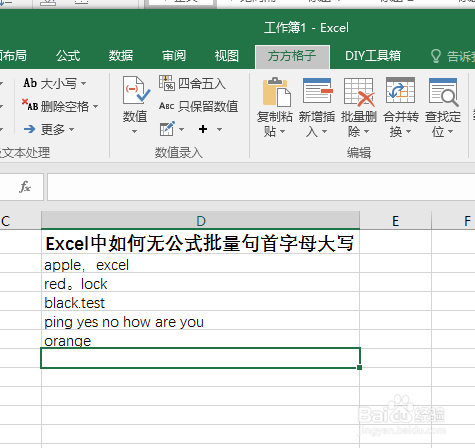Switch to the 视图 tab

(227, 56)
